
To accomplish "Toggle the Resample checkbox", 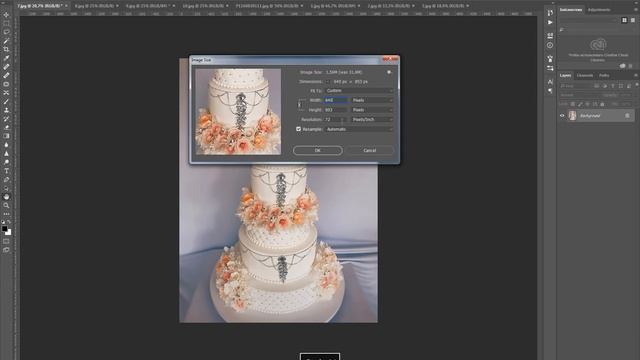I will (298, 129).
